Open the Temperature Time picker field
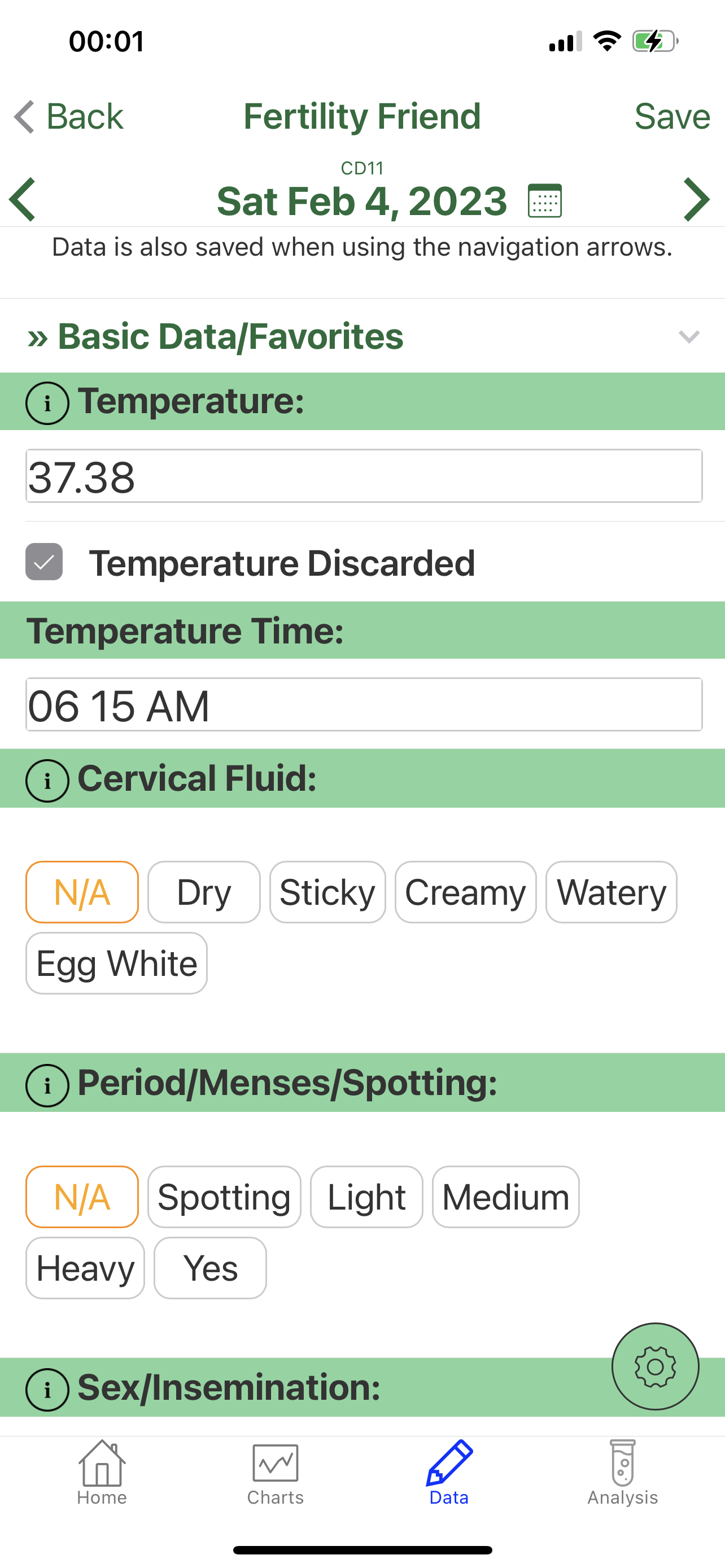The image size is (725, 1568). point(364,705)
